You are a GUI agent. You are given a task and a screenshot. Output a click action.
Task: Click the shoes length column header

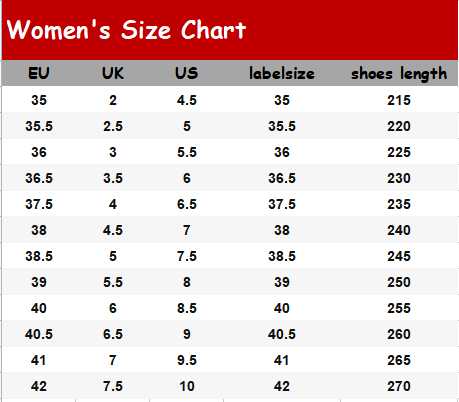pos(399,74)
